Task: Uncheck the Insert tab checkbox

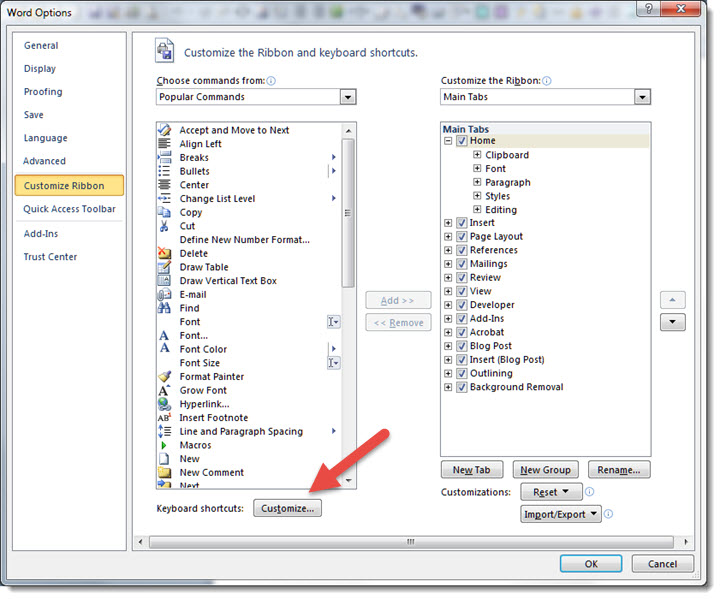Action: click(x=461, y=223)
